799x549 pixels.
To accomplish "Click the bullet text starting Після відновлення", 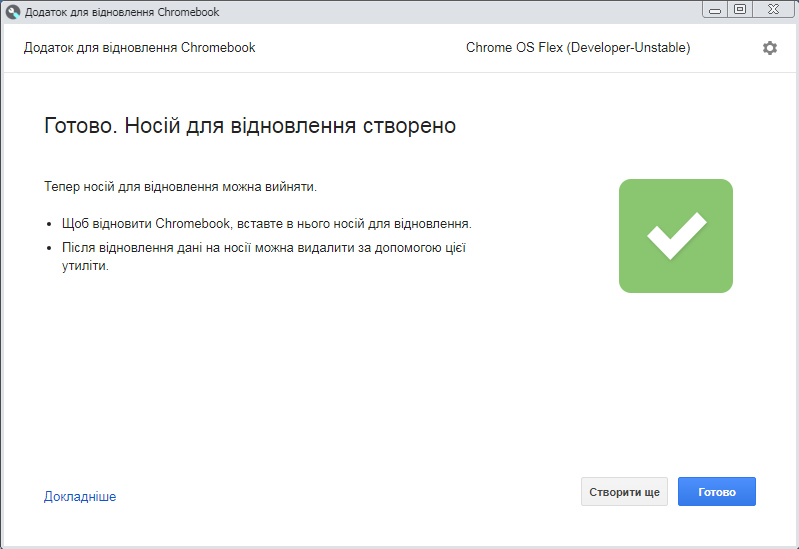I will pyautogui.click(x=264, y=247).
